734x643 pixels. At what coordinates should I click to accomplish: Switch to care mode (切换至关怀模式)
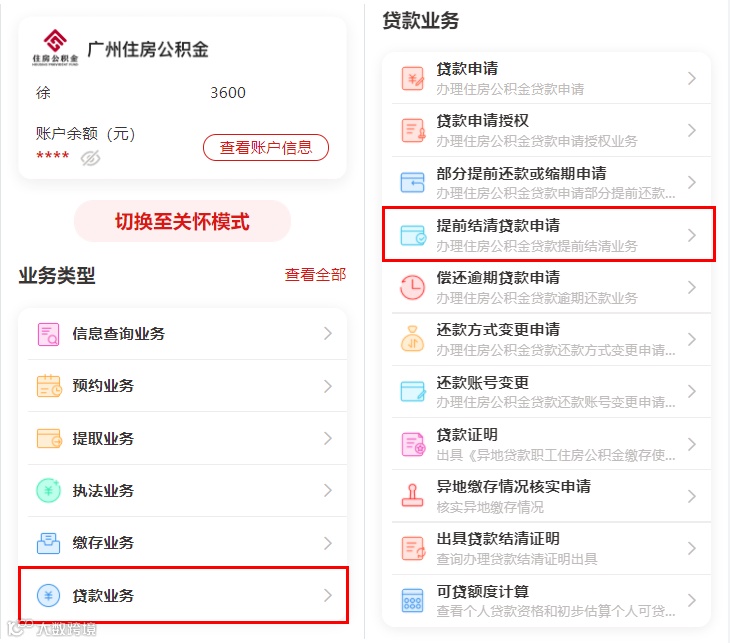[182, 221]
